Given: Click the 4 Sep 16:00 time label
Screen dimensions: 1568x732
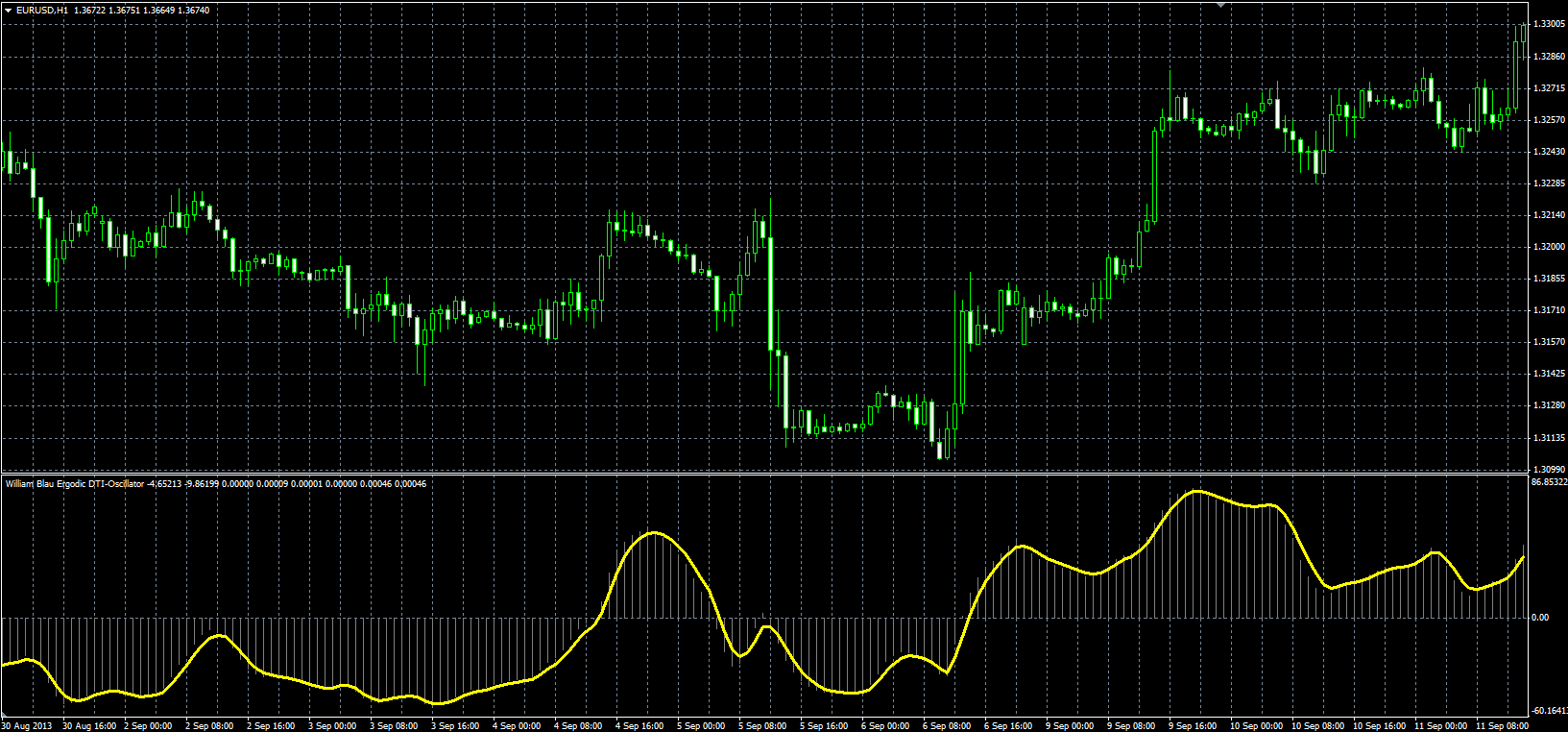Looking at the screenshot, I should [x=640, y=726].
